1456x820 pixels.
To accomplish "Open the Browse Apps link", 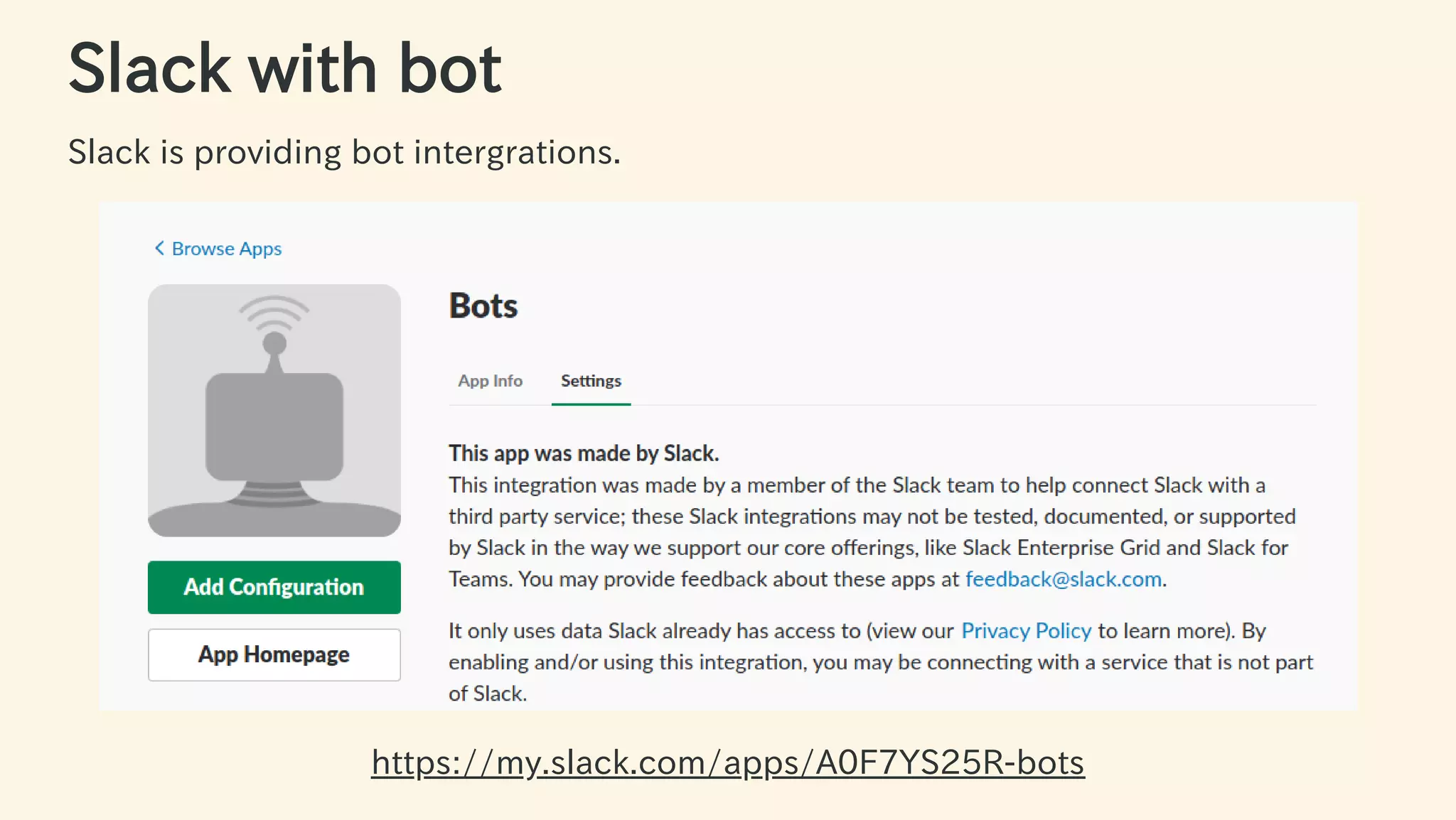I will 226,249.
